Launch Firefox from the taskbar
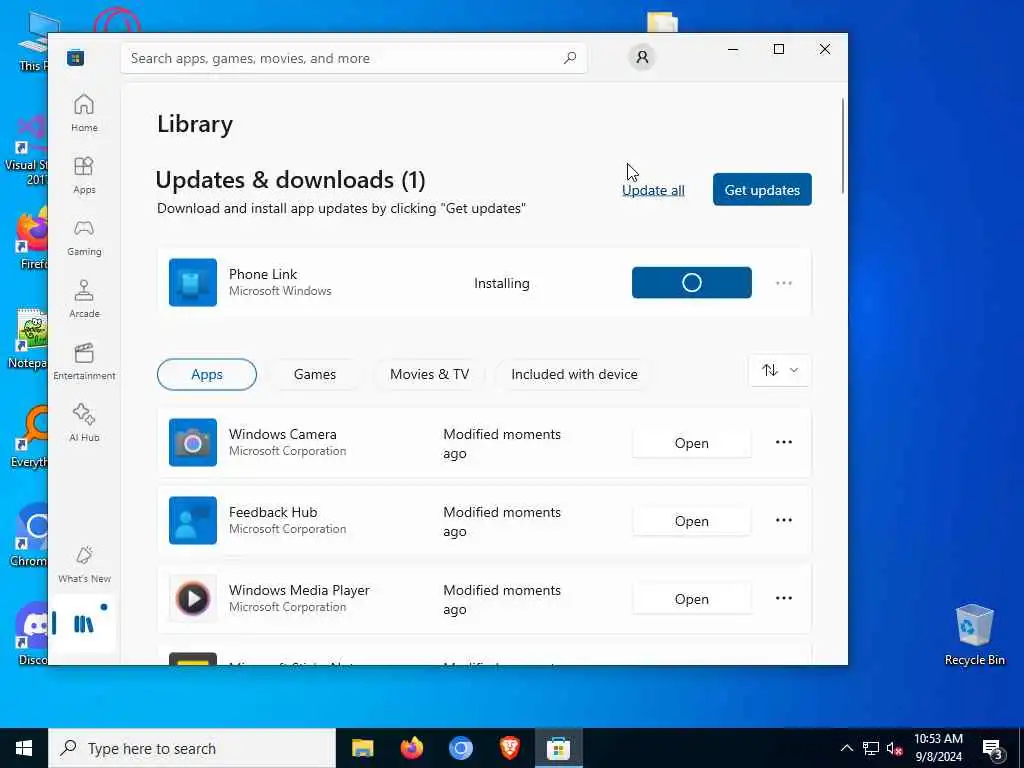 pyautogui.click(x=411, y=748)
